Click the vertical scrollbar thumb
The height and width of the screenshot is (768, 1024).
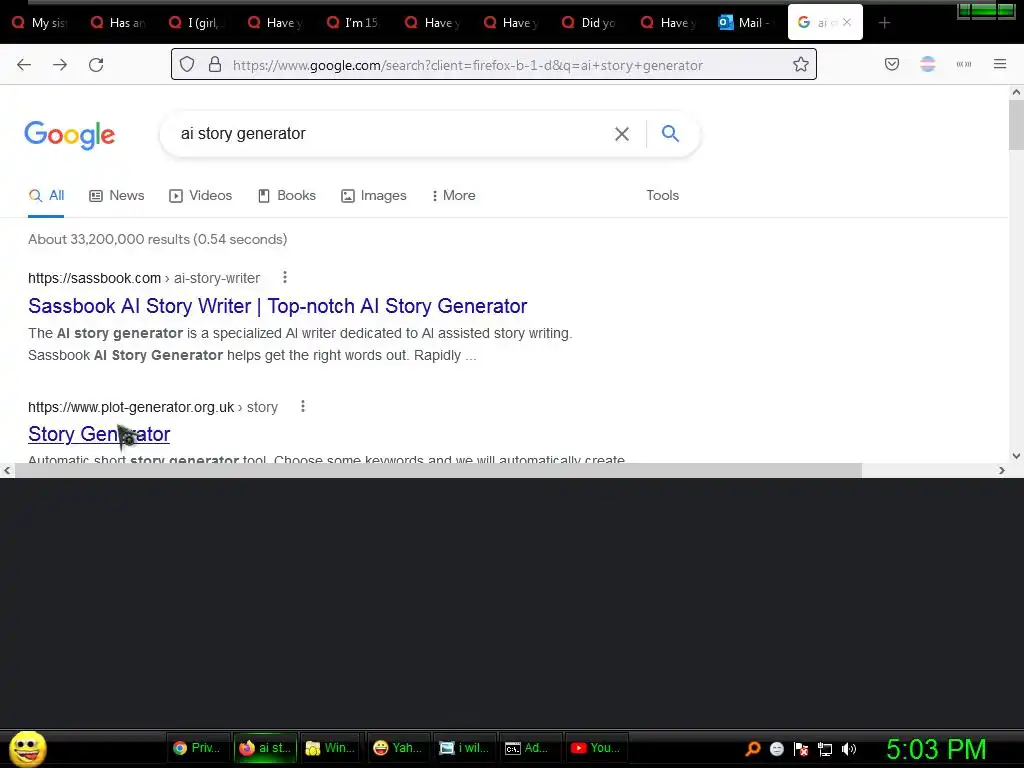(1016, 125)
